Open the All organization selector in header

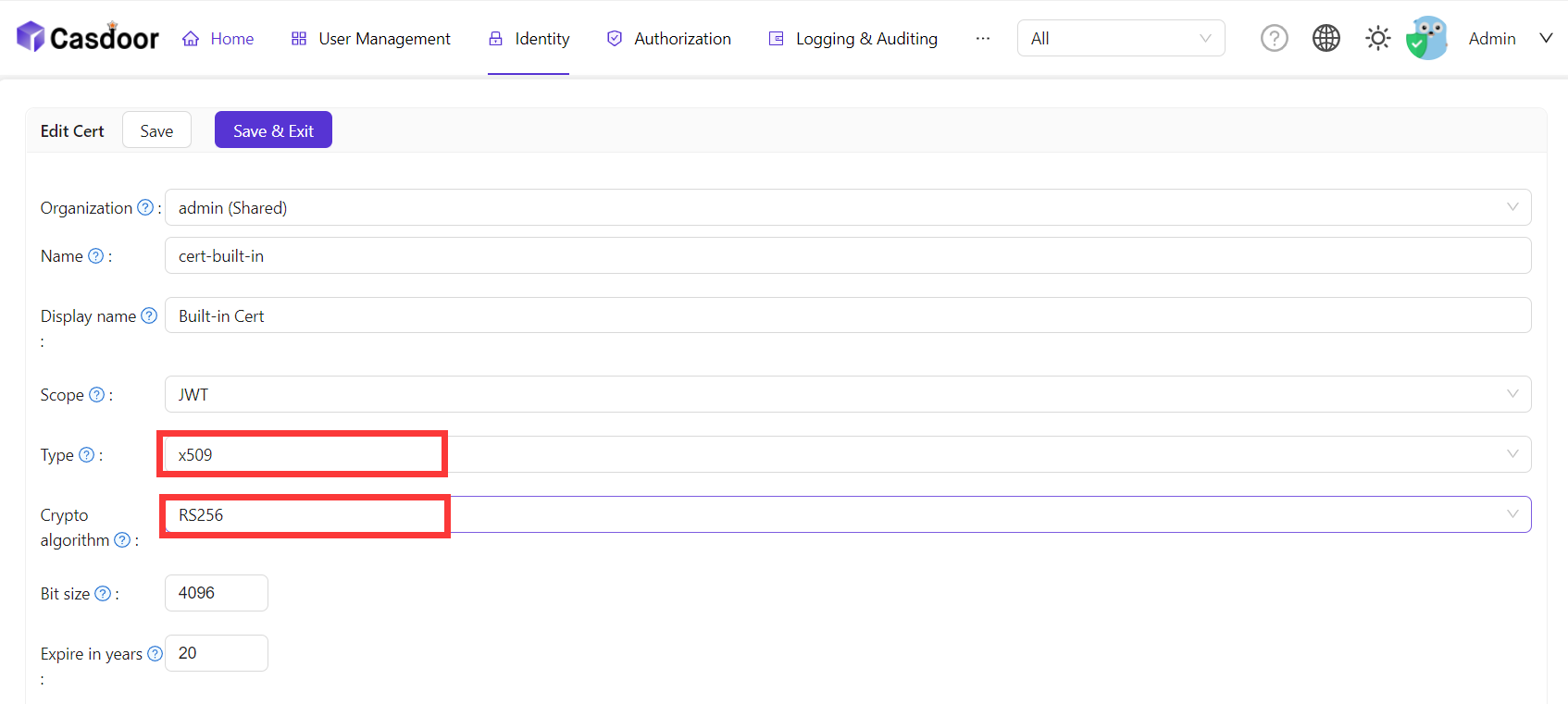(x=1120, y=38)
